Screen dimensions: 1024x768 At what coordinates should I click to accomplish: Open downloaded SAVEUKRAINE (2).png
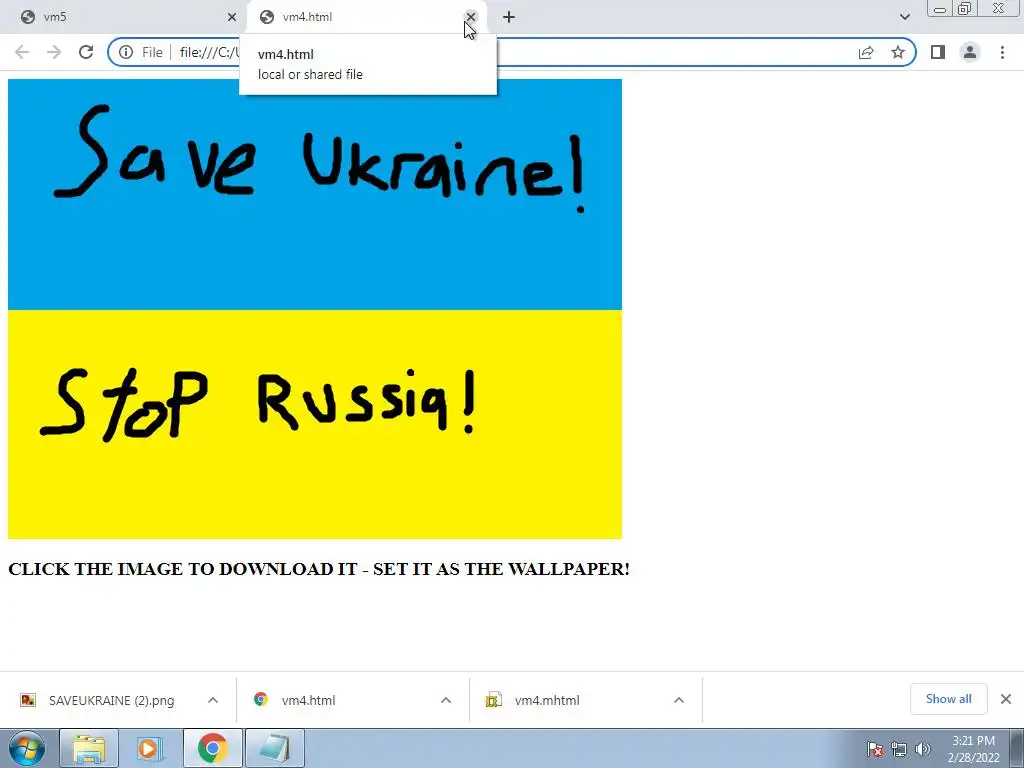click(x=111, y=700)
